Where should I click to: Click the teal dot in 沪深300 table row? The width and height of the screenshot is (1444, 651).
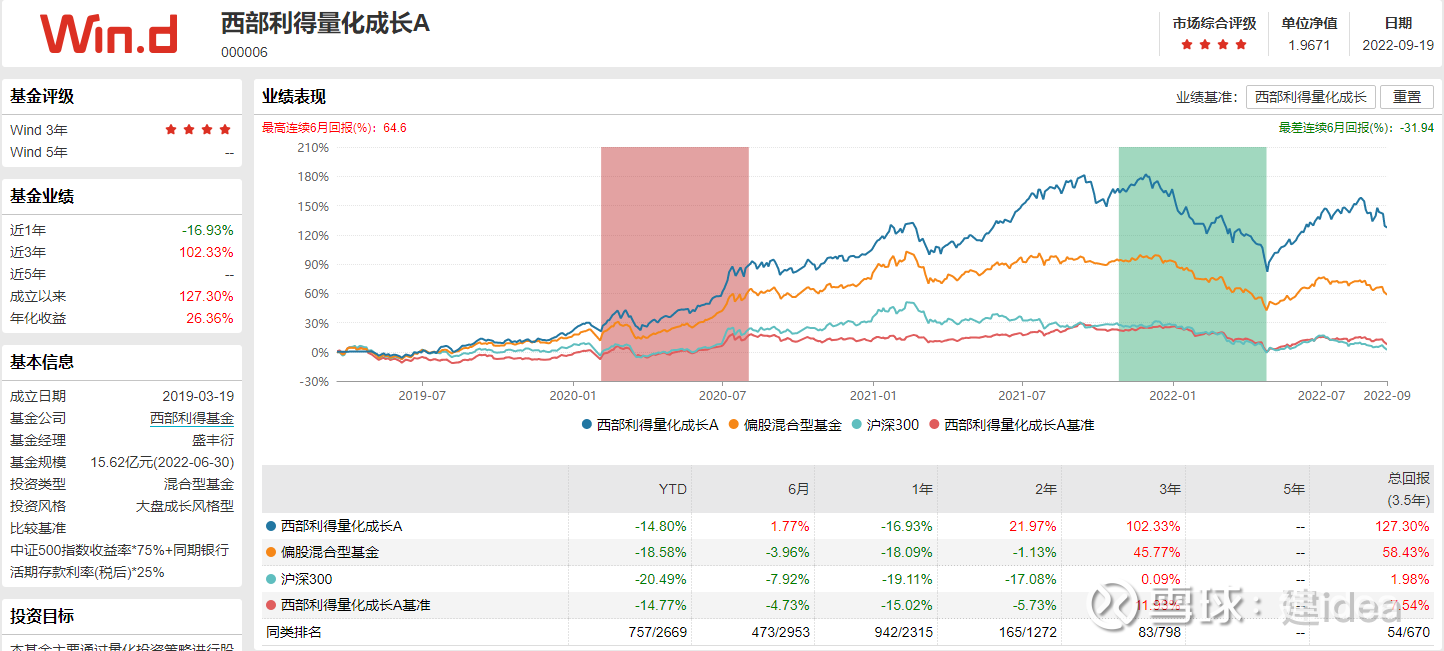(x=271, y=579)
